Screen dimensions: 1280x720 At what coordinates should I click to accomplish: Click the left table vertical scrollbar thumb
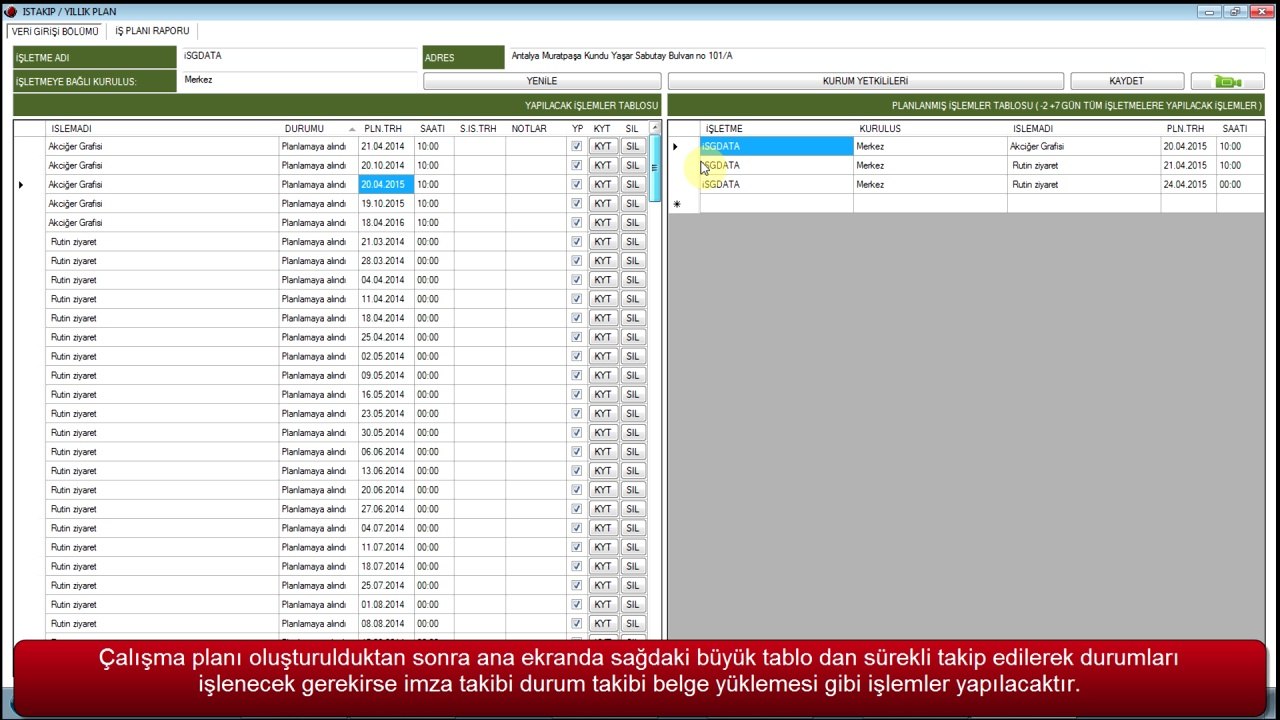pos(655,168)
